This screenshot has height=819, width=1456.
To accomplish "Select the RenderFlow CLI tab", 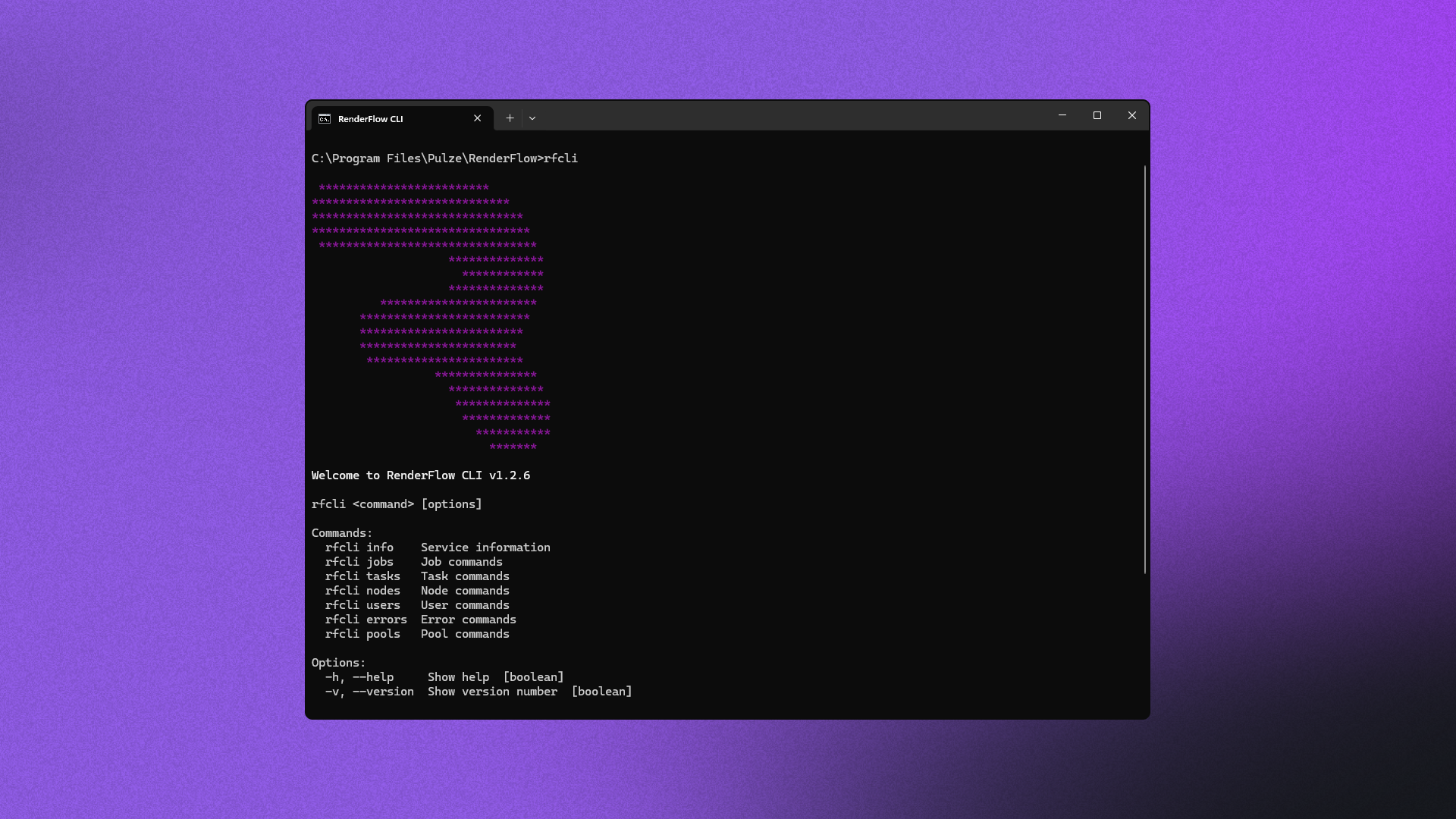I will (x=402, y=118).
